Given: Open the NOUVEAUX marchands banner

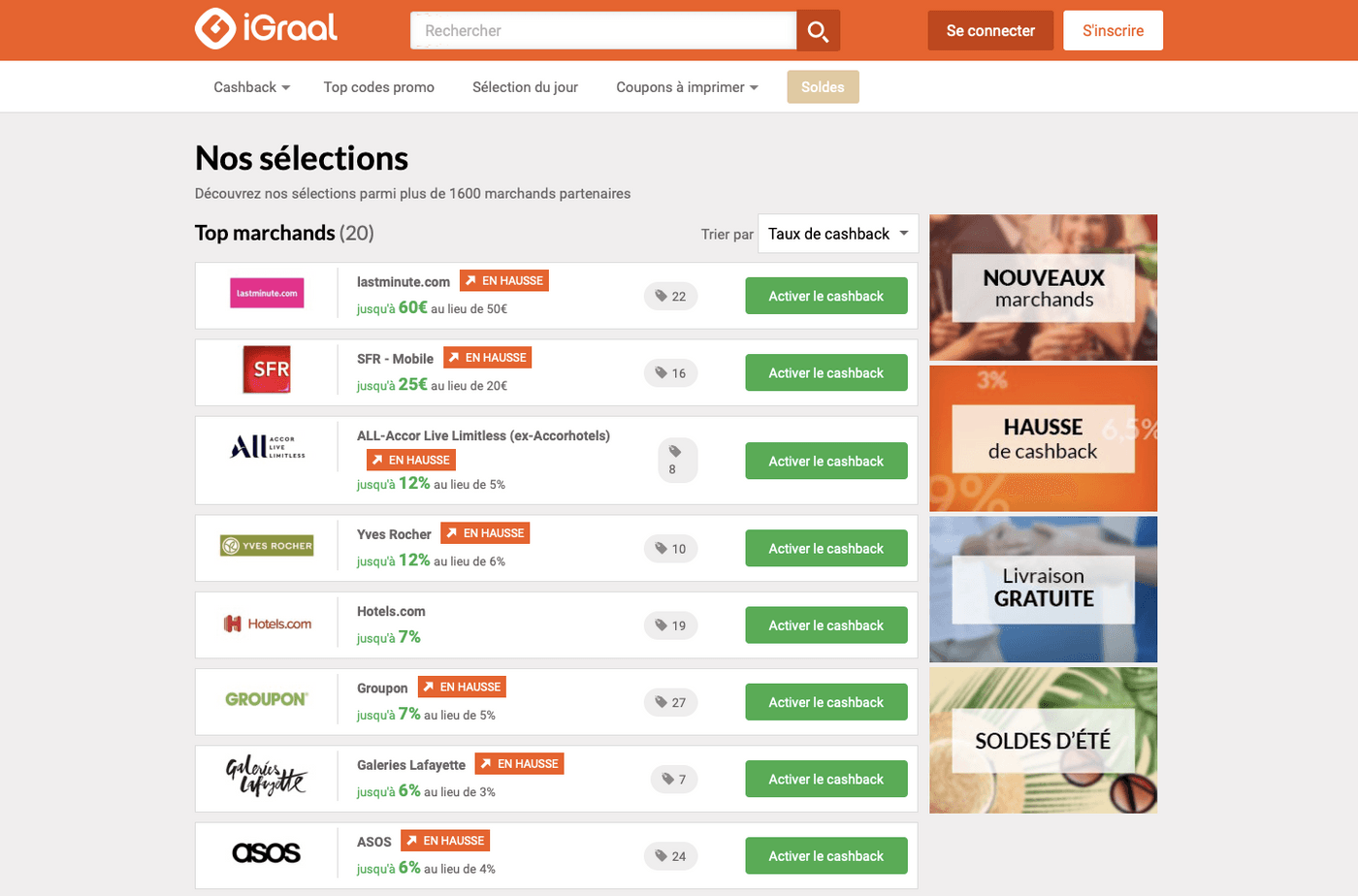Looking at the screenshot, I should pyautogui.click(x=1044, y=288).
